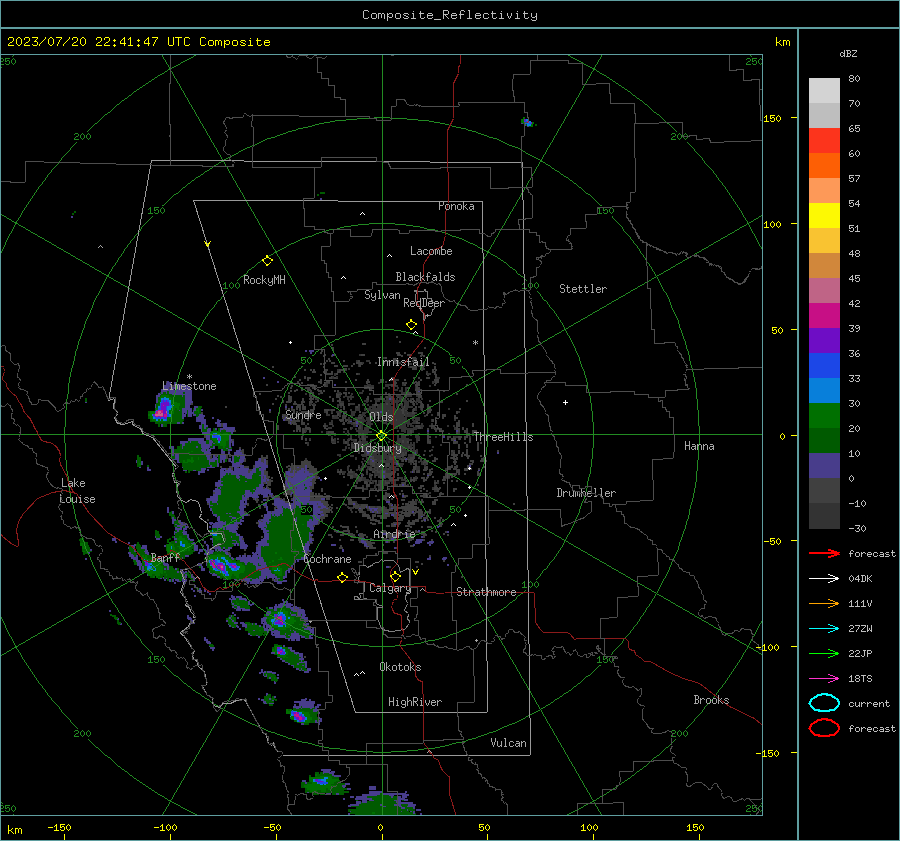Screen dimensions: 900x841
Task: Click the Hanna label
Action: tap(699, 446)
